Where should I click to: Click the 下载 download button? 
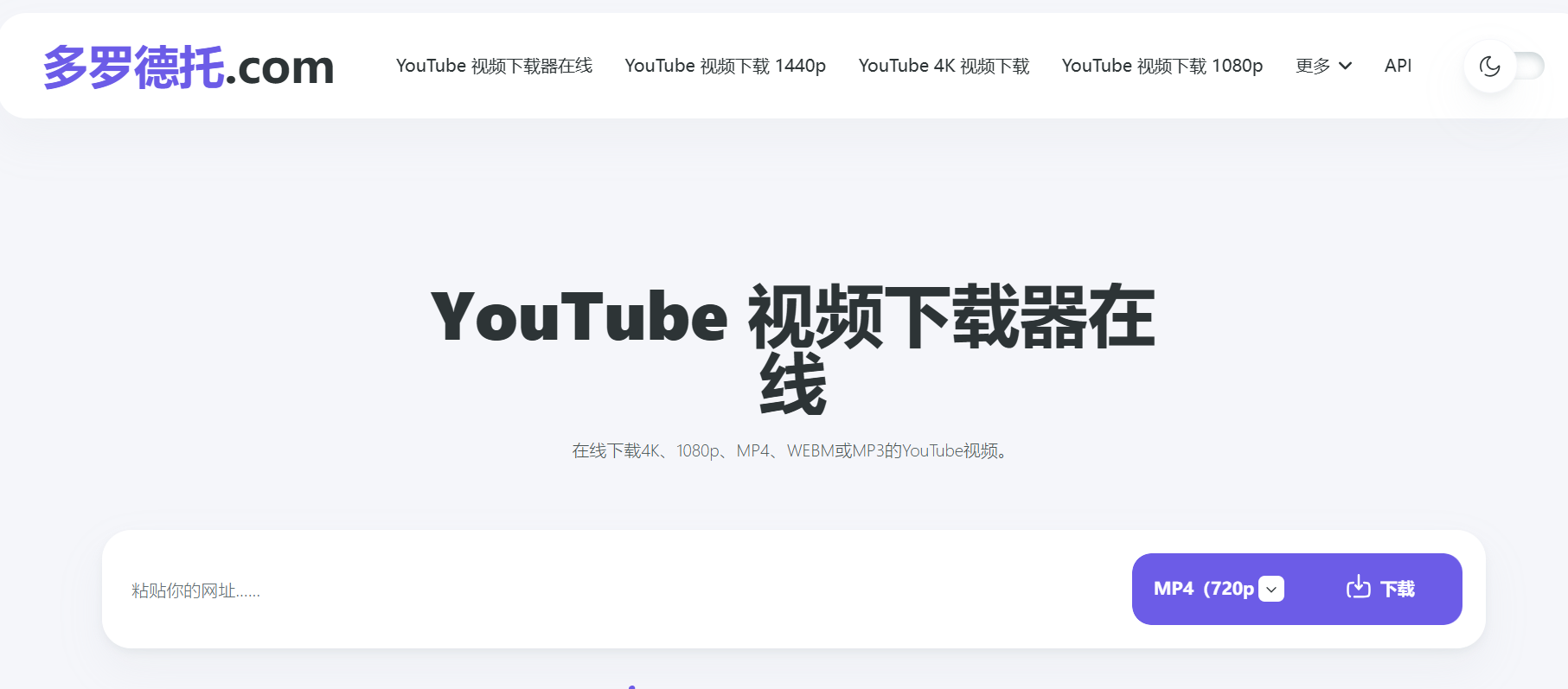pyautogui.click(x=1380, y=589)
